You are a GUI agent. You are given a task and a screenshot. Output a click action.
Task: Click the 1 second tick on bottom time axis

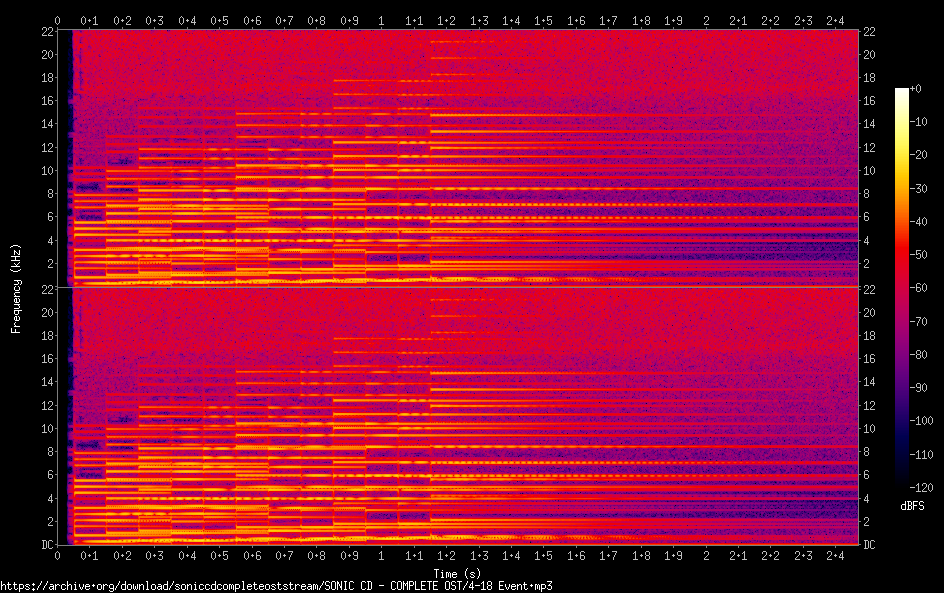382,555
